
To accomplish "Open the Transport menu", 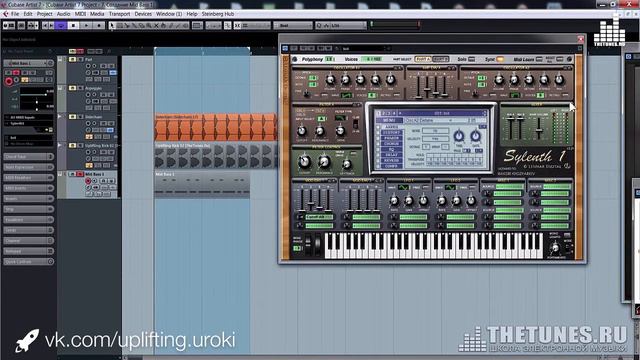I will pyautogui.click(x=119, y=14).
